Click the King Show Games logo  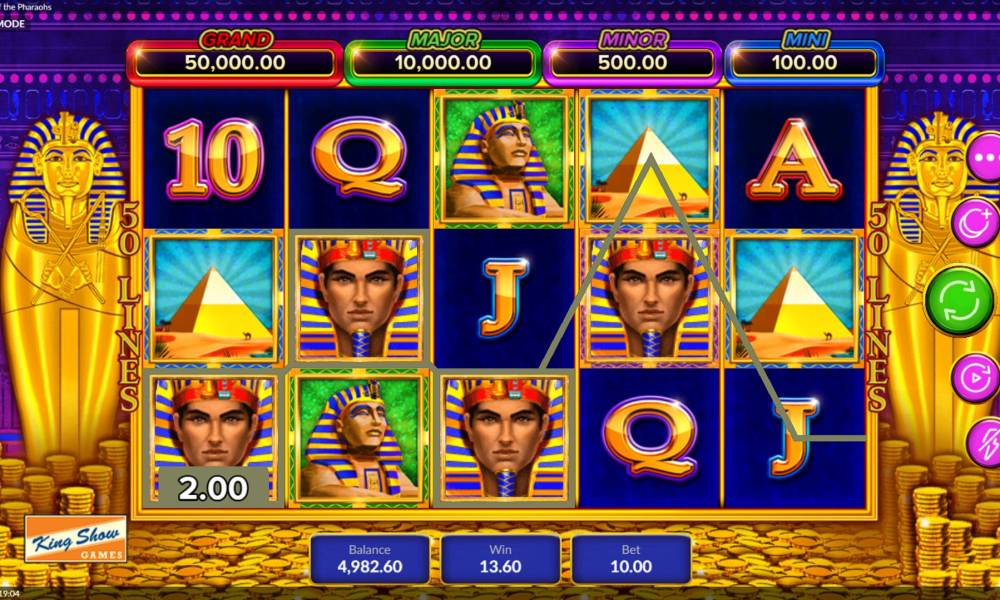(75, 539)
